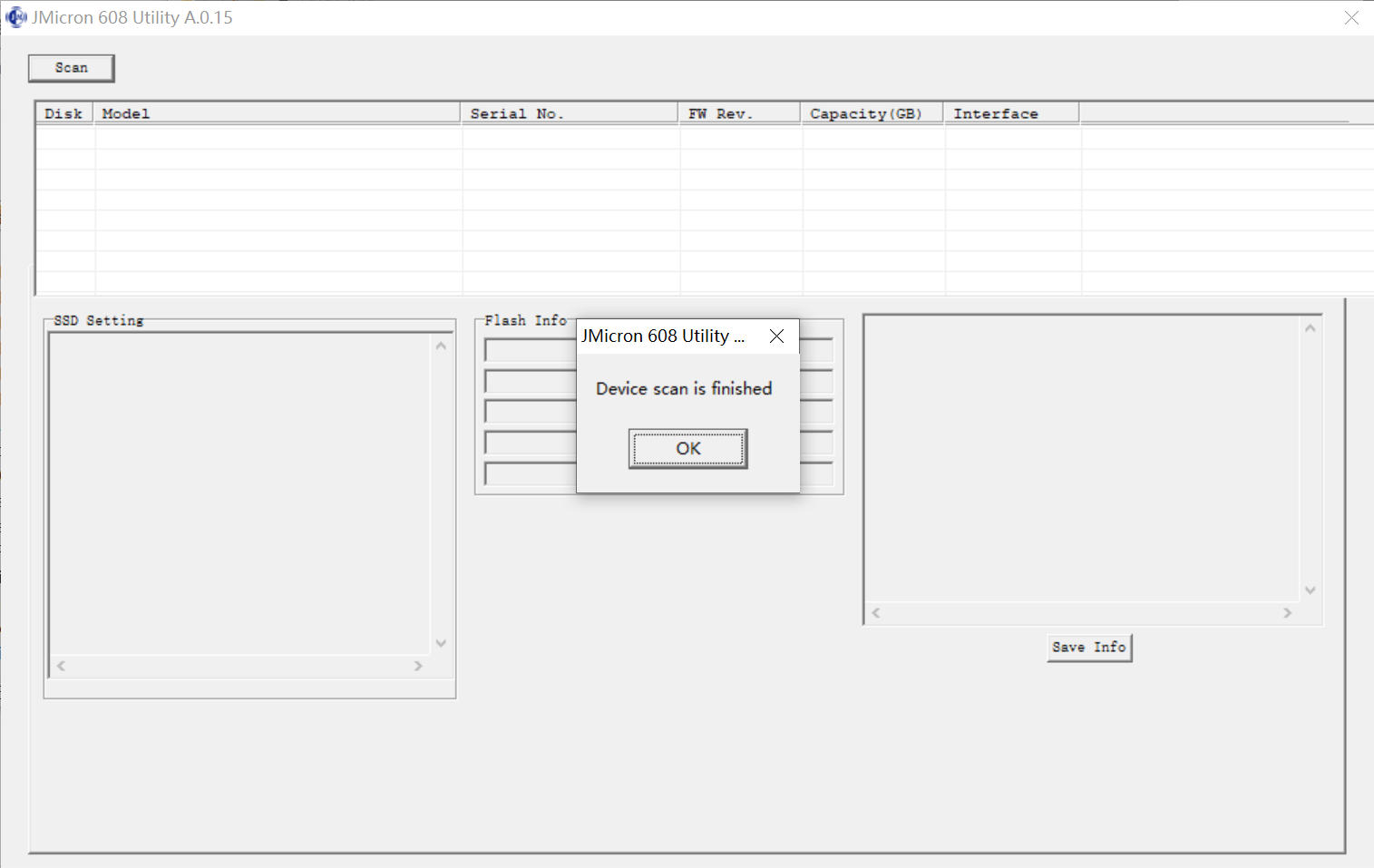The image size is (1374, 868).
Task: Click the first Flash Info field
Action: [531, 350]
